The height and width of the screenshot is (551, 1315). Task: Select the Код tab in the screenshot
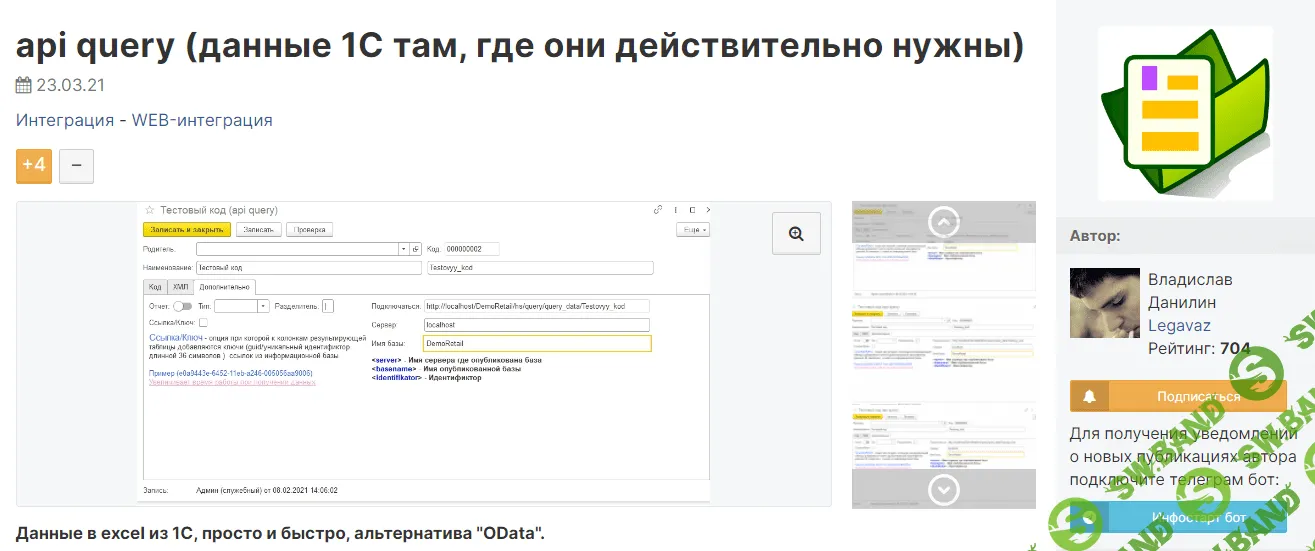155,287
